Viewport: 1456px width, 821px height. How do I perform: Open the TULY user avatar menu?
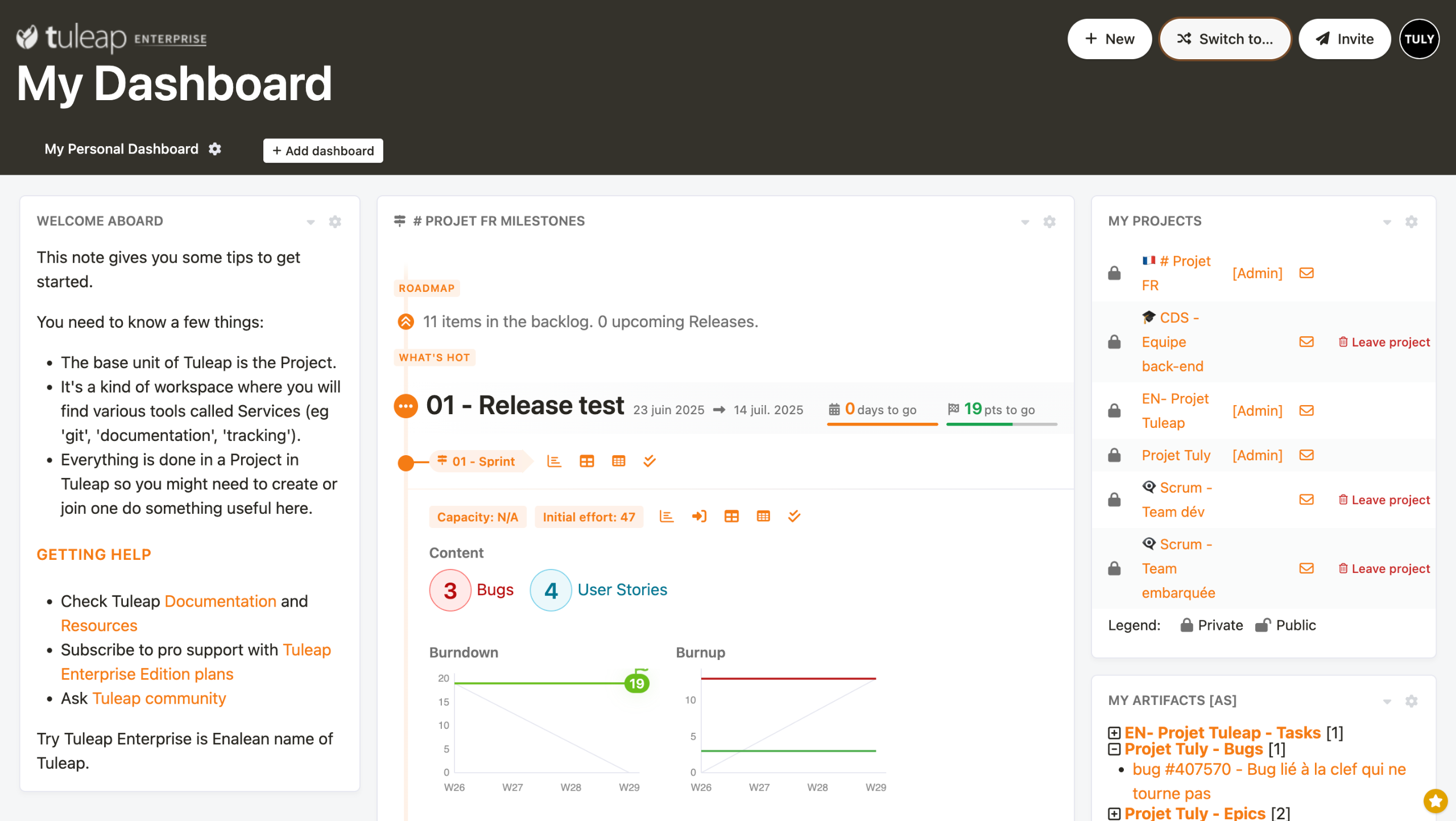1419,39
